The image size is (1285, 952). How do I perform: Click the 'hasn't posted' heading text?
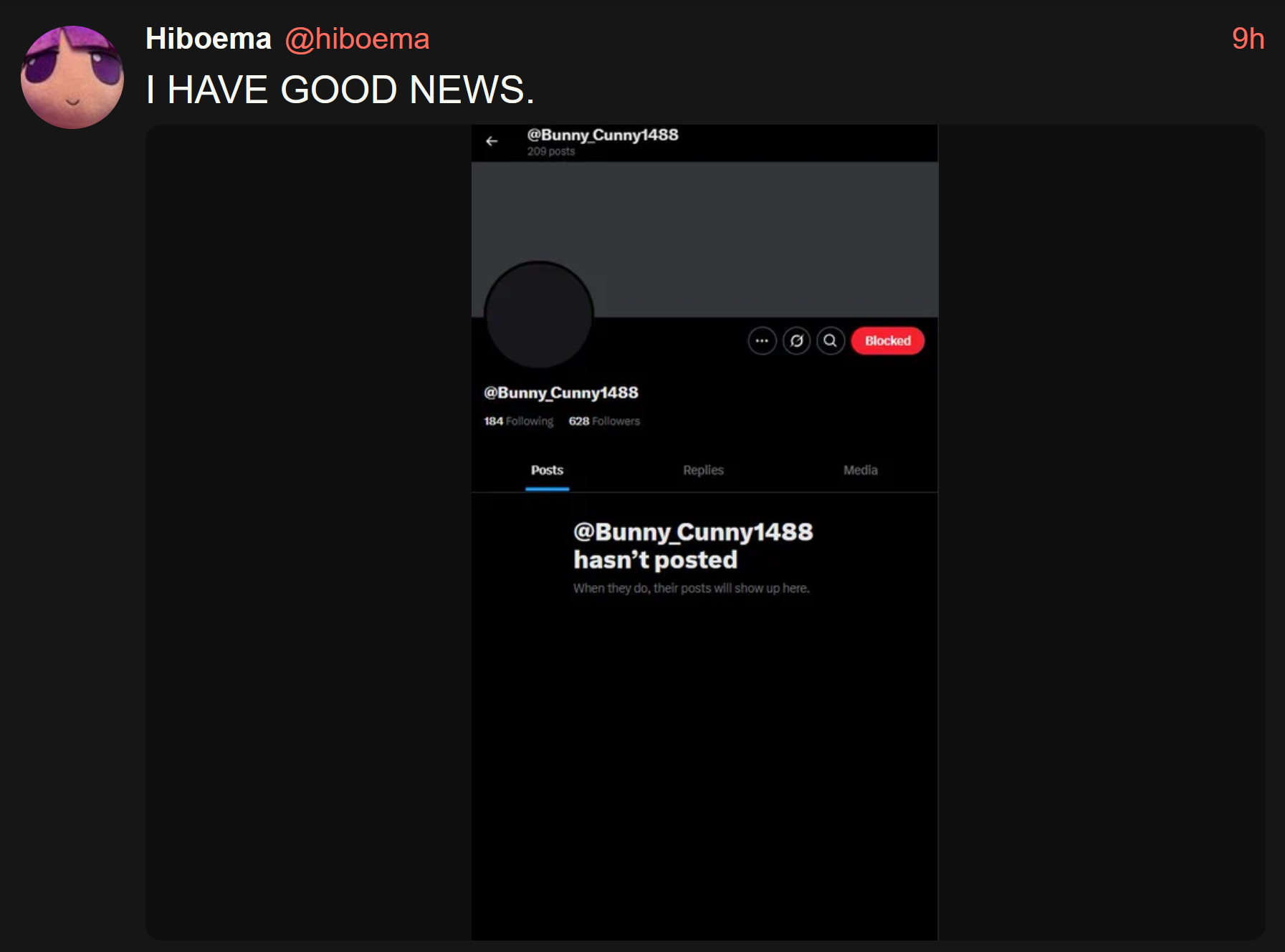[655, 559]
